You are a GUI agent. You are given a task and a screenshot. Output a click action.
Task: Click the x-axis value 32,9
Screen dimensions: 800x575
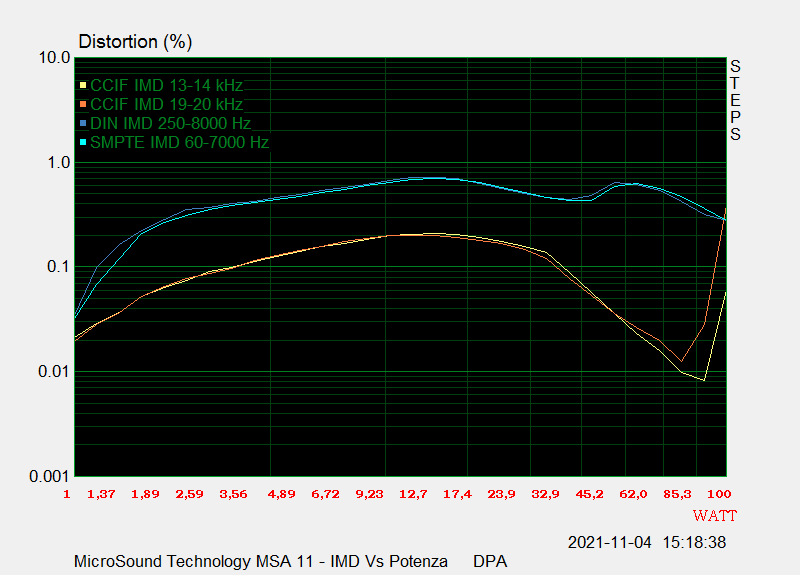tap(545, 494)
